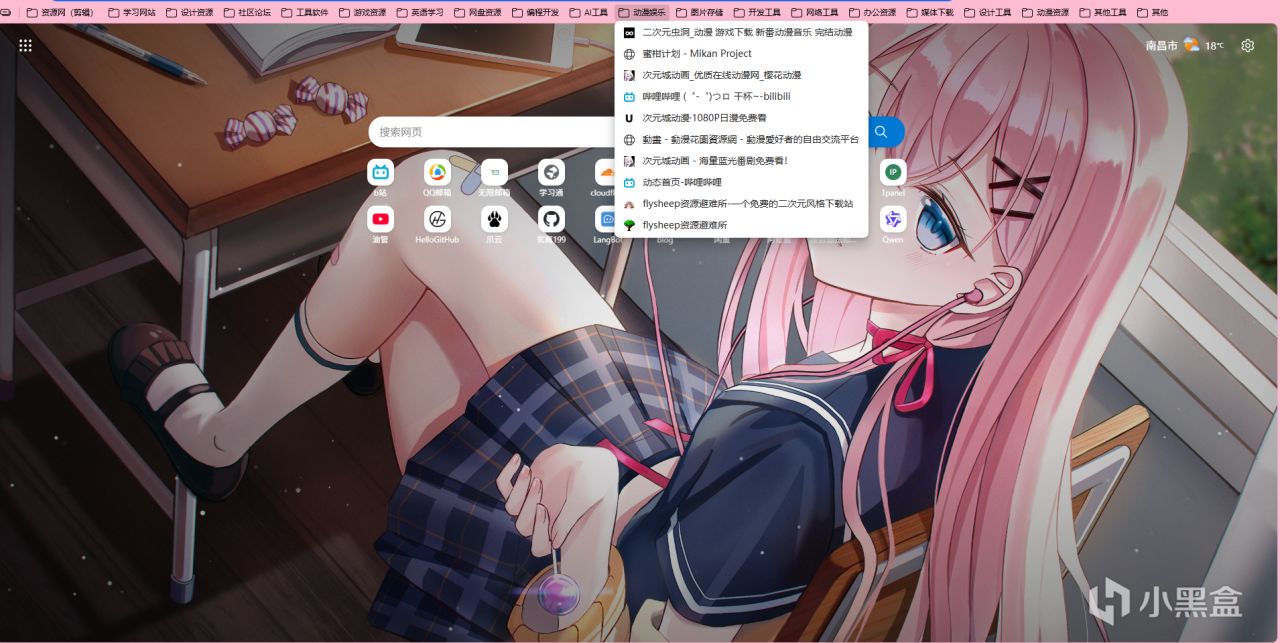
Task: Open the 爪云 paw shortcut icon
Action: point(494,219)
